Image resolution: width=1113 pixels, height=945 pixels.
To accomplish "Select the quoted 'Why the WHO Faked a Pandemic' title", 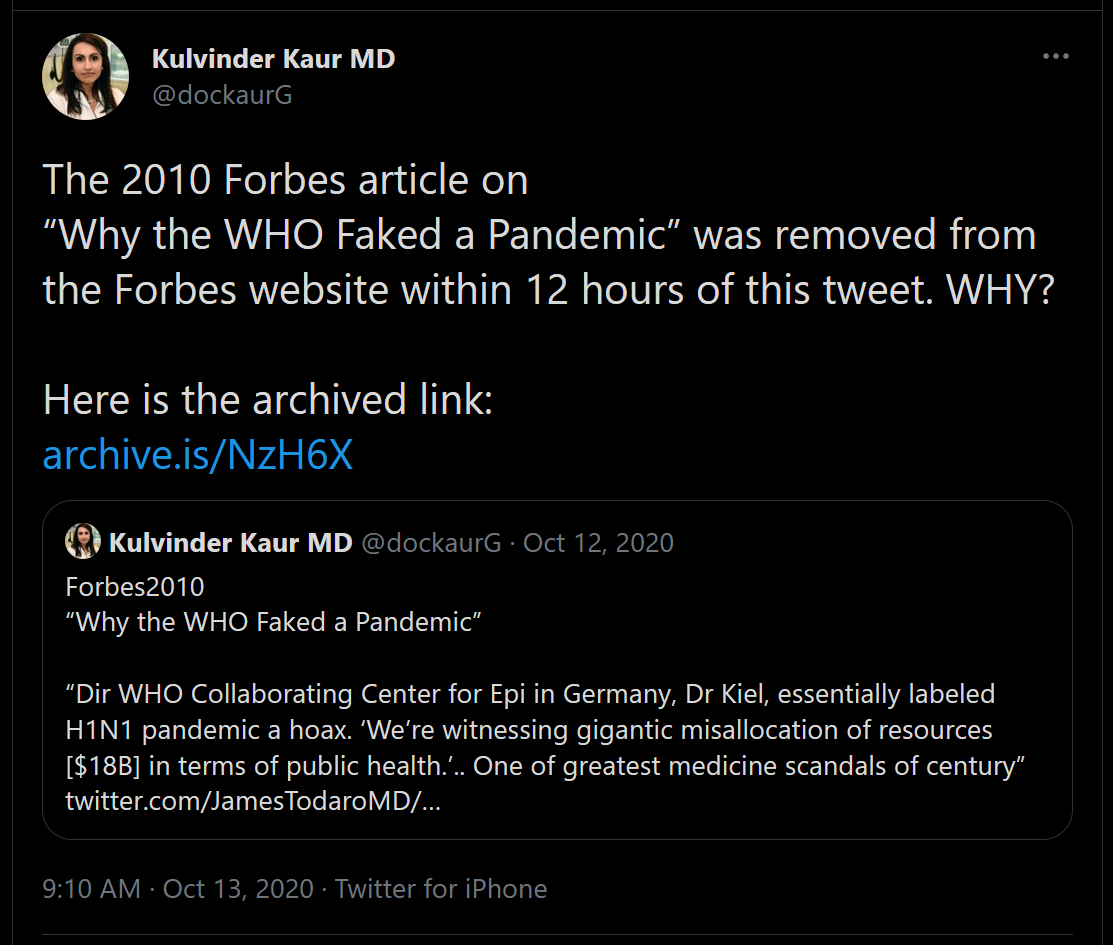I will 273,622.
